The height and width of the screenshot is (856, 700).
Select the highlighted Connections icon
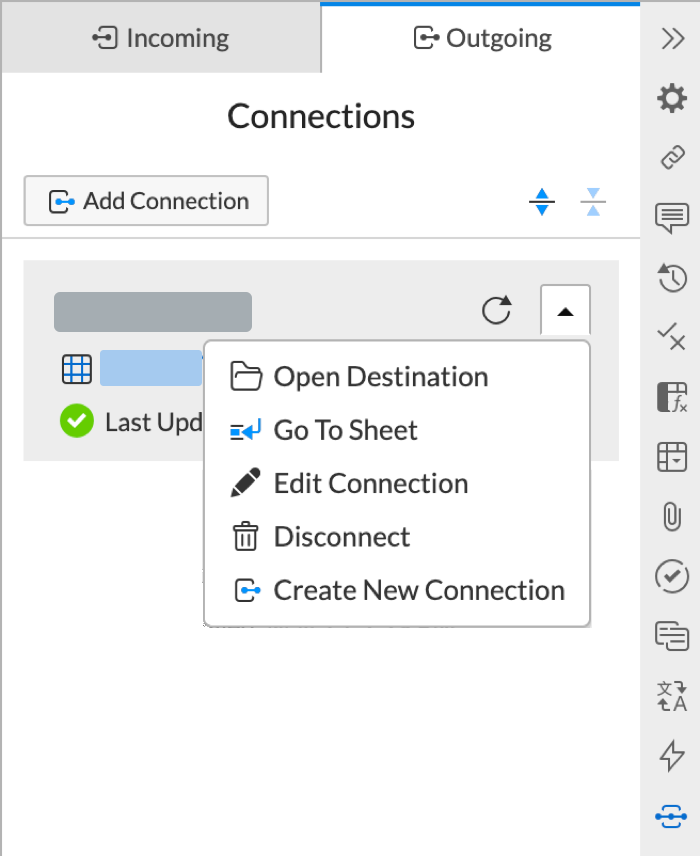671,818
